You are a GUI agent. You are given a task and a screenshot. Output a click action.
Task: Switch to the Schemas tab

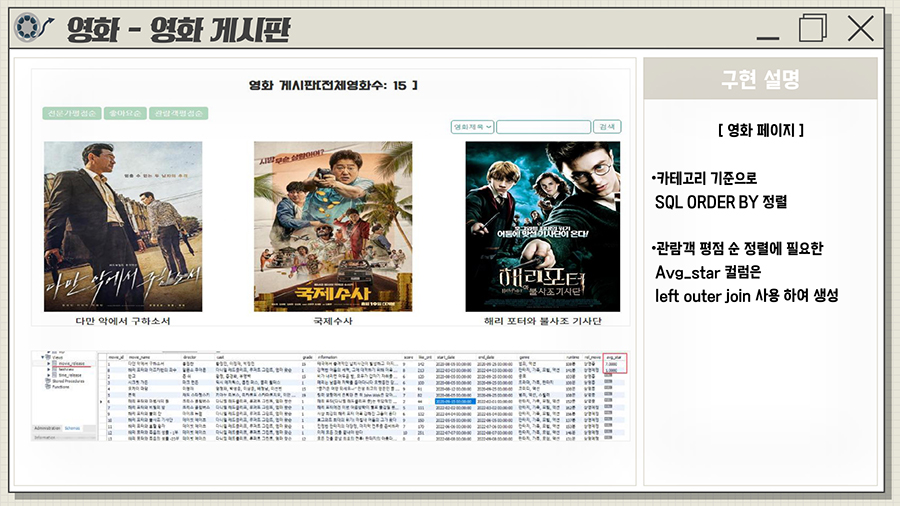72,428
